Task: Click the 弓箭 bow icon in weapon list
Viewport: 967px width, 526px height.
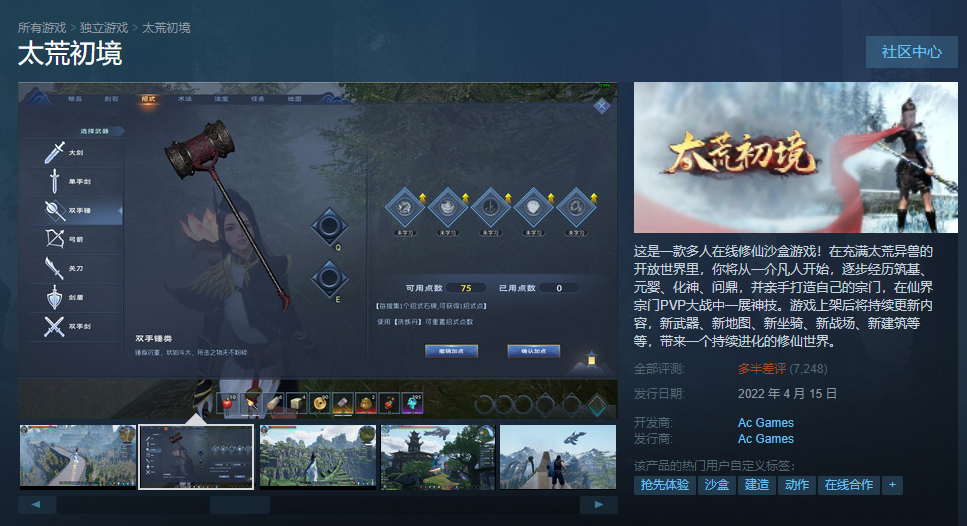Action: (x=54, y=239)
